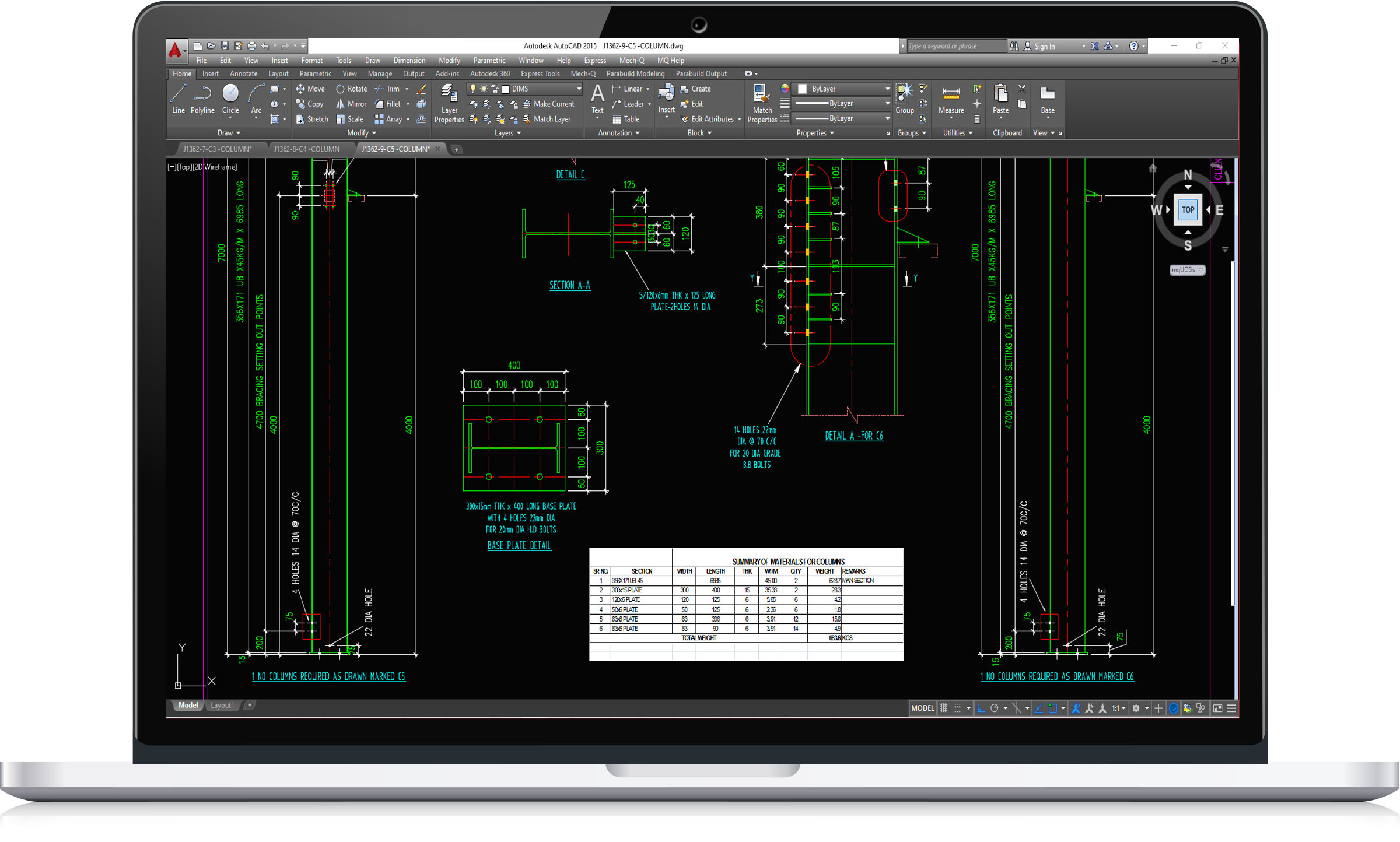Open the annotation scale 1:1 dropdown
Screen dimensions: 1400x842
[1118, 708]
